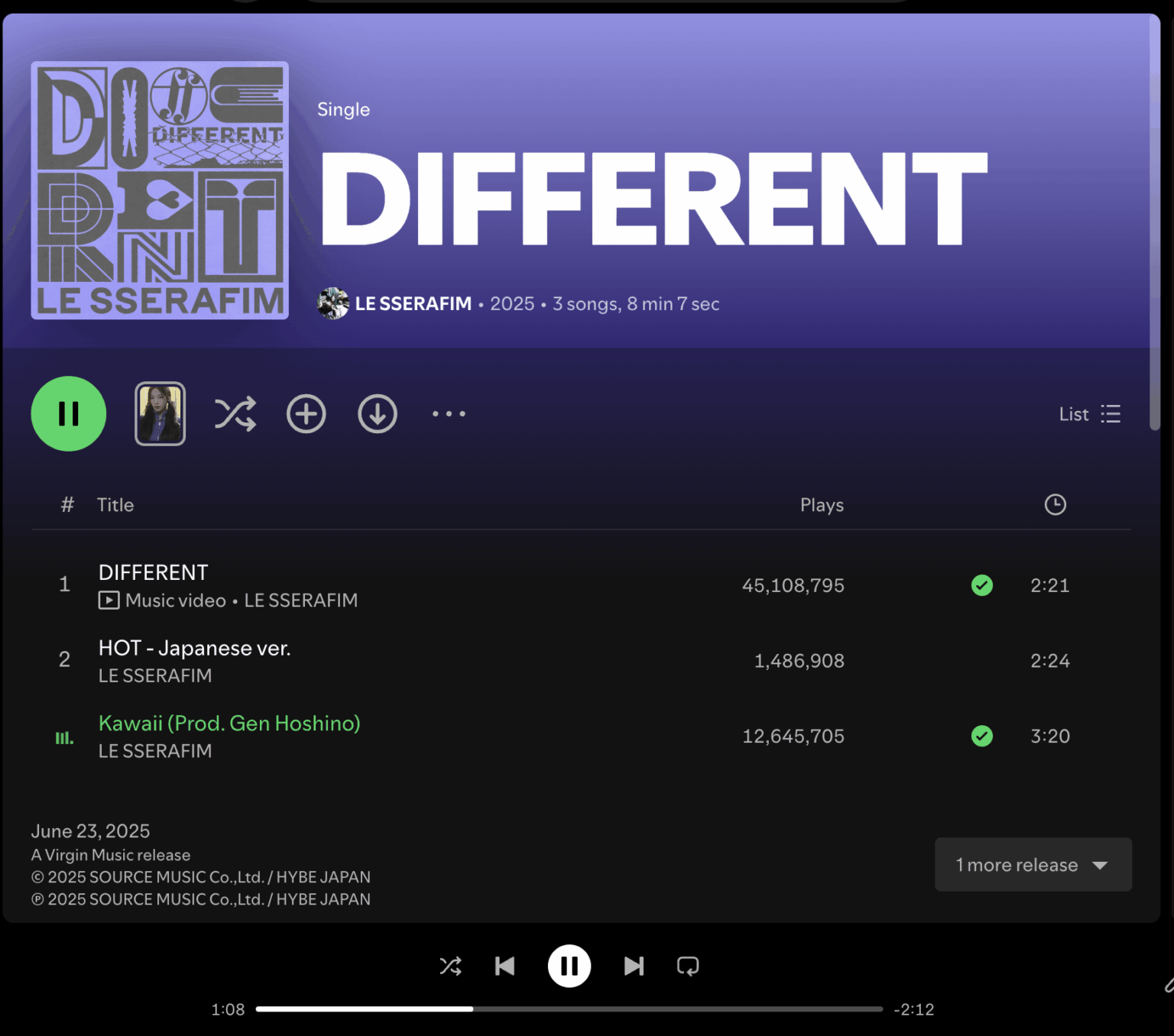Seek along the playback progress bar
Viewport: 1174px width, 1036px height.
569,1008
